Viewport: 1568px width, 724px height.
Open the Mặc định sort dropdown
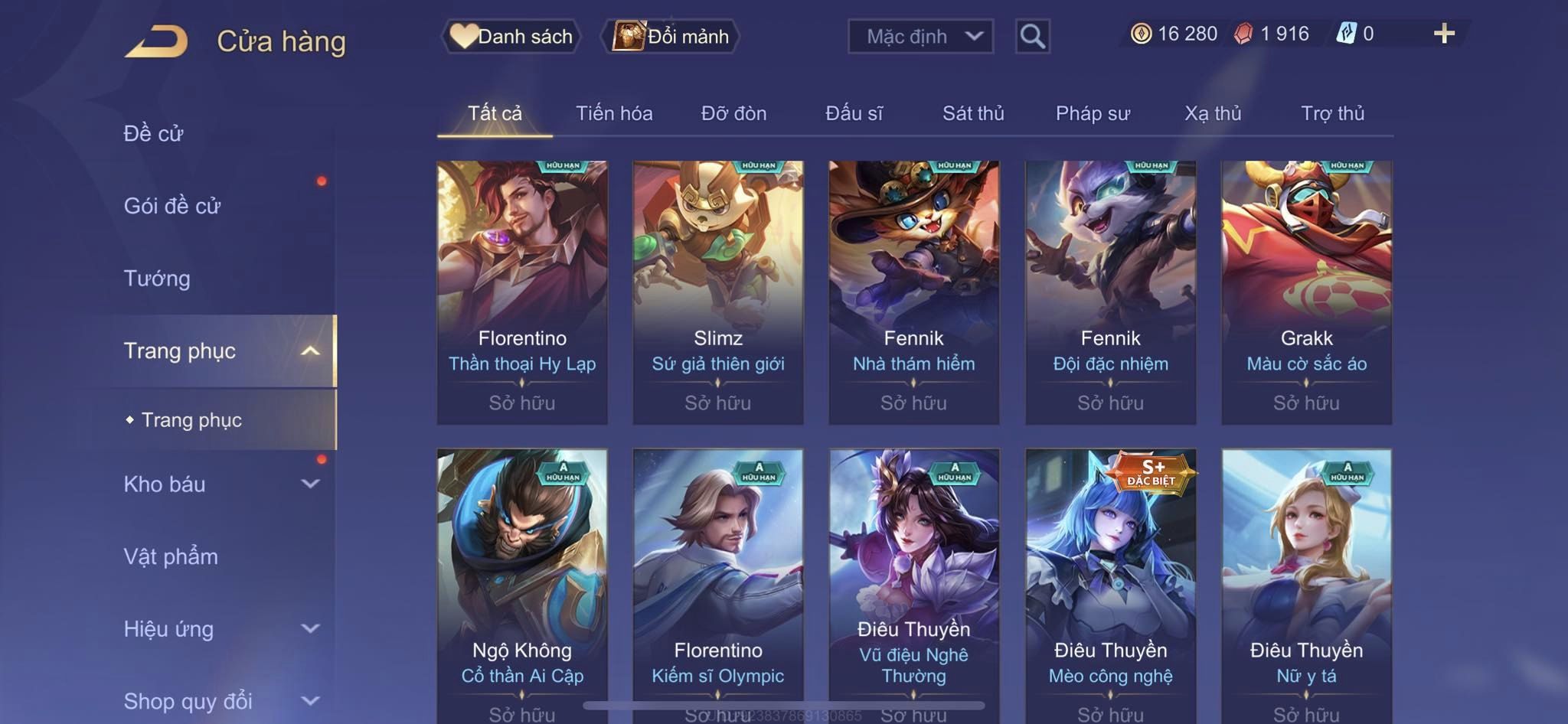pos(920,36)
